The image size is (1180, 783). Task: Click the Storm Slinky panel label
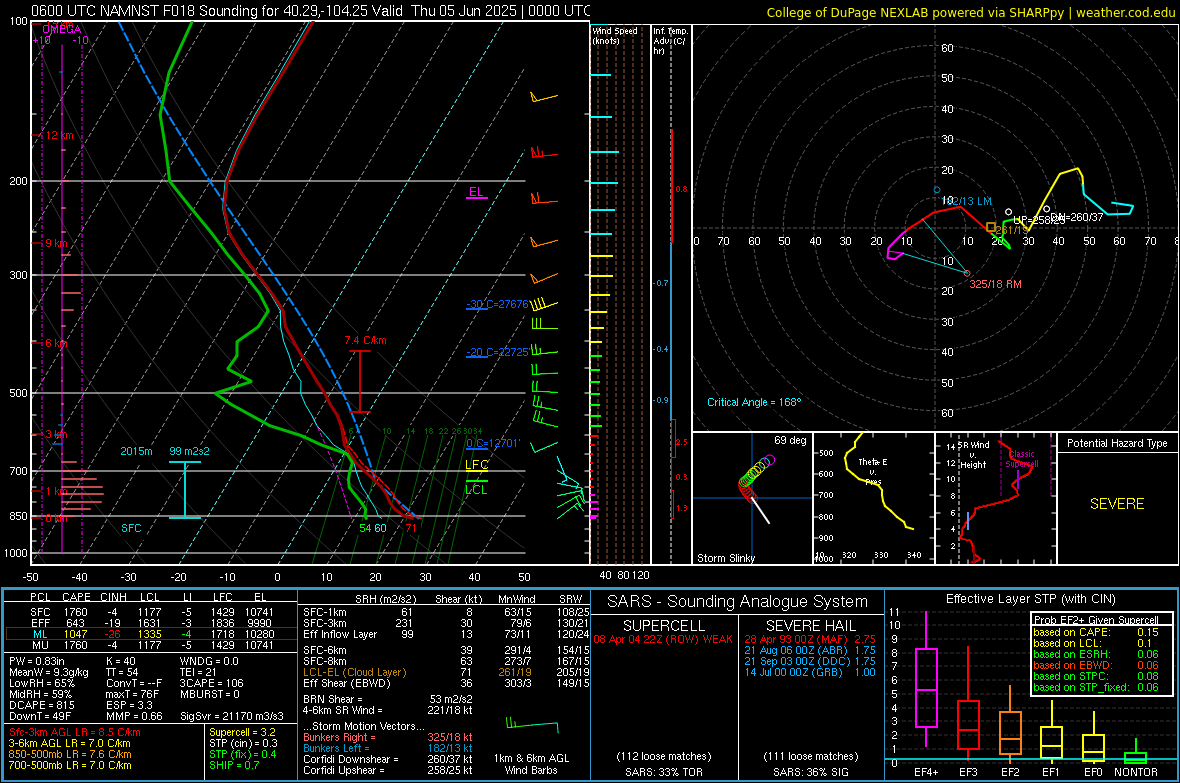coord(725,558)
